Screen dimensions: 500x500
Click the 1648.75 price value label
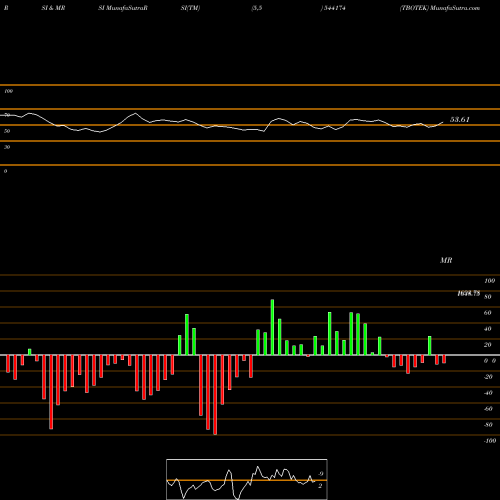click(x=469, y=293)
